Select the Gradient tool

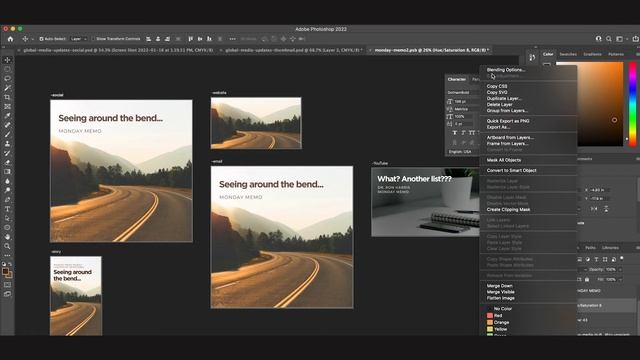(x=7, y=172)
